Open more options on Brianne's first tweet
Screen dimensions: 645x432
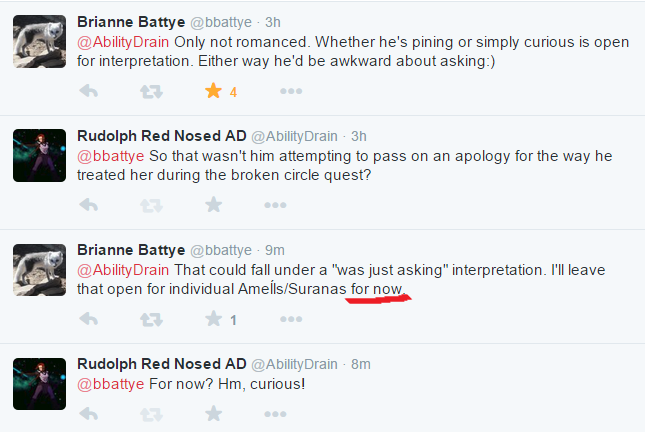click(x=290, y=91)
